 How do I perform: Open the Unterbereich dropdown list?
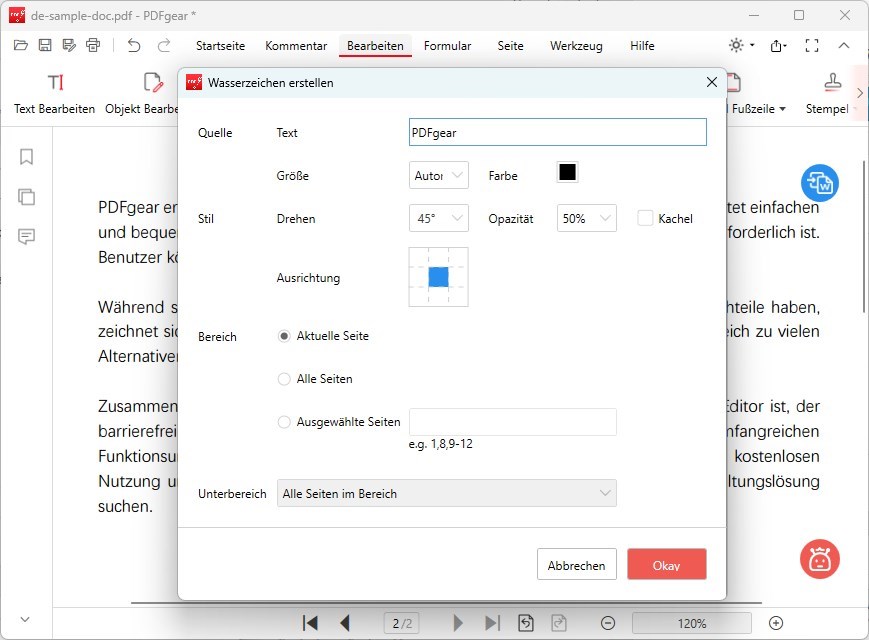click(446, 493)
